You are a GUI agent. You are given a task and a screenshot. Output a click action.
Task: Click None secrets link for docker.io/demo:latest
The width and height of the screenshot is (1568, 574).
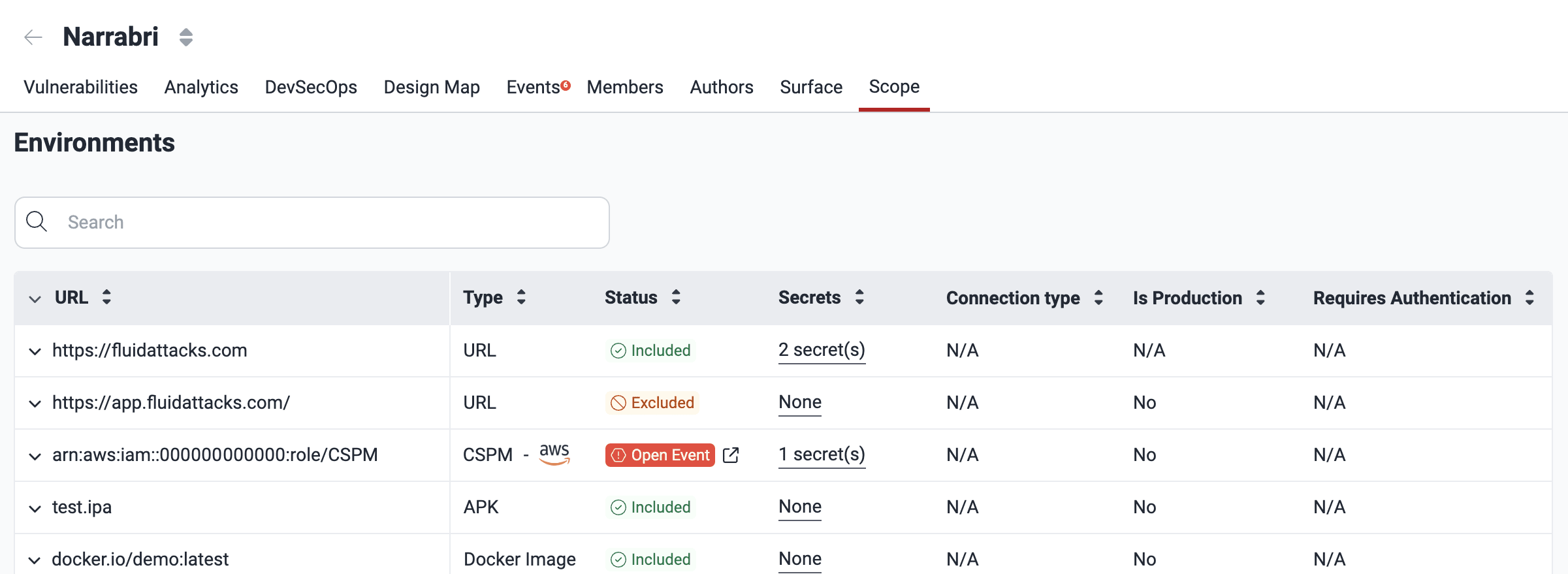coord(800,559)
